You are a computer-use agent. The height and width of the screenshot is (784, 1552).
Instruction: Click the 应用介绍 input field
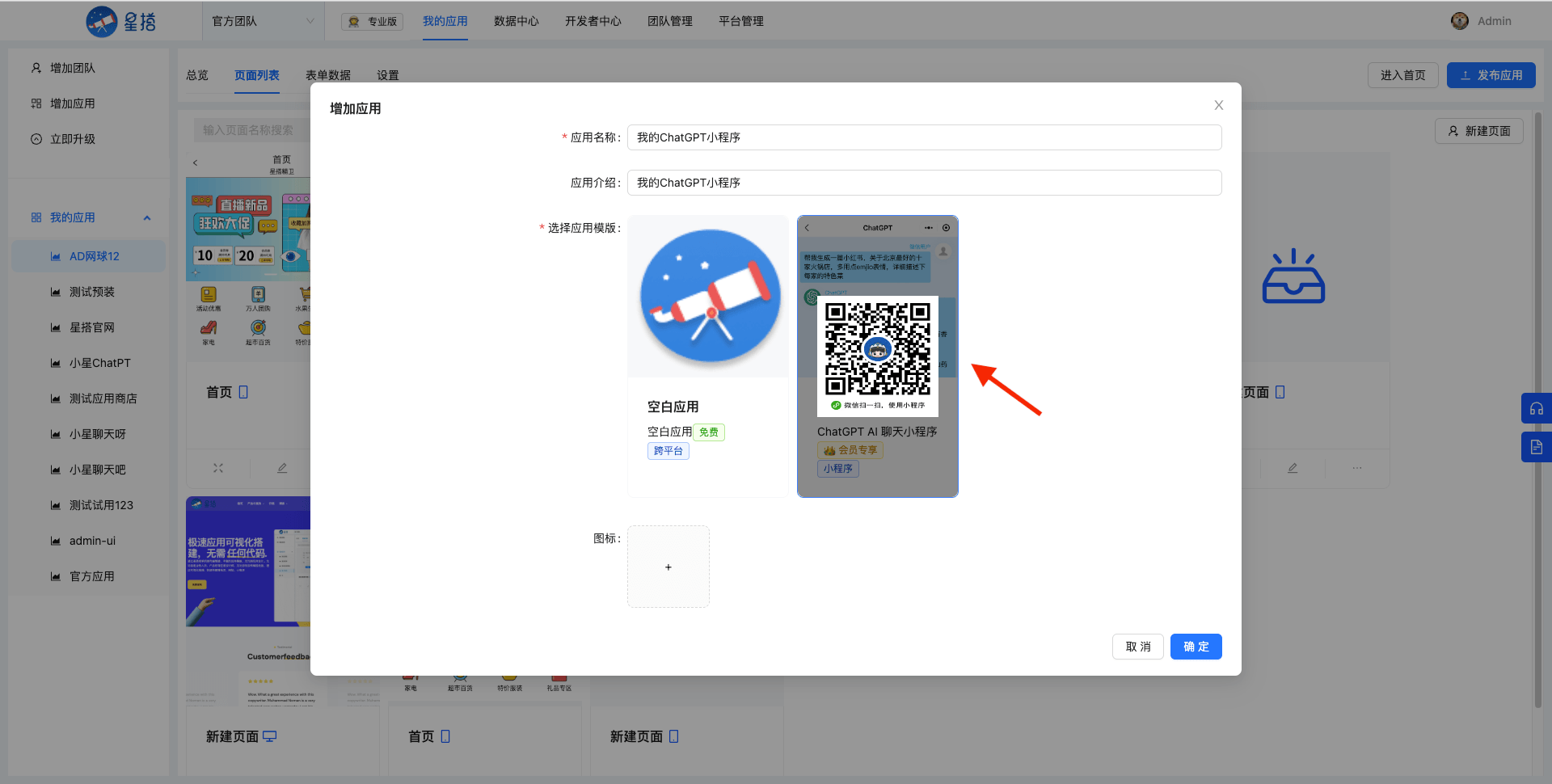924,183
